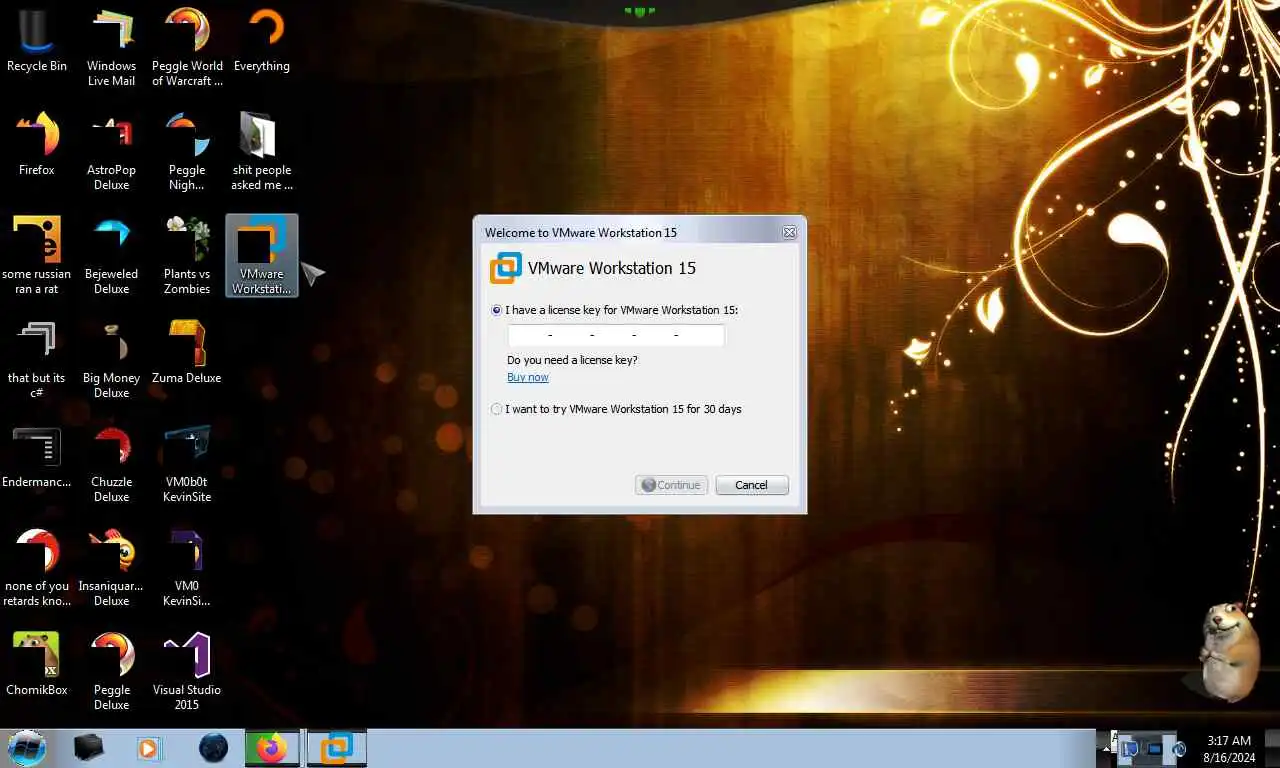Select Plants vs Zombies desktop icon
1280x768 pixels.
187,256
